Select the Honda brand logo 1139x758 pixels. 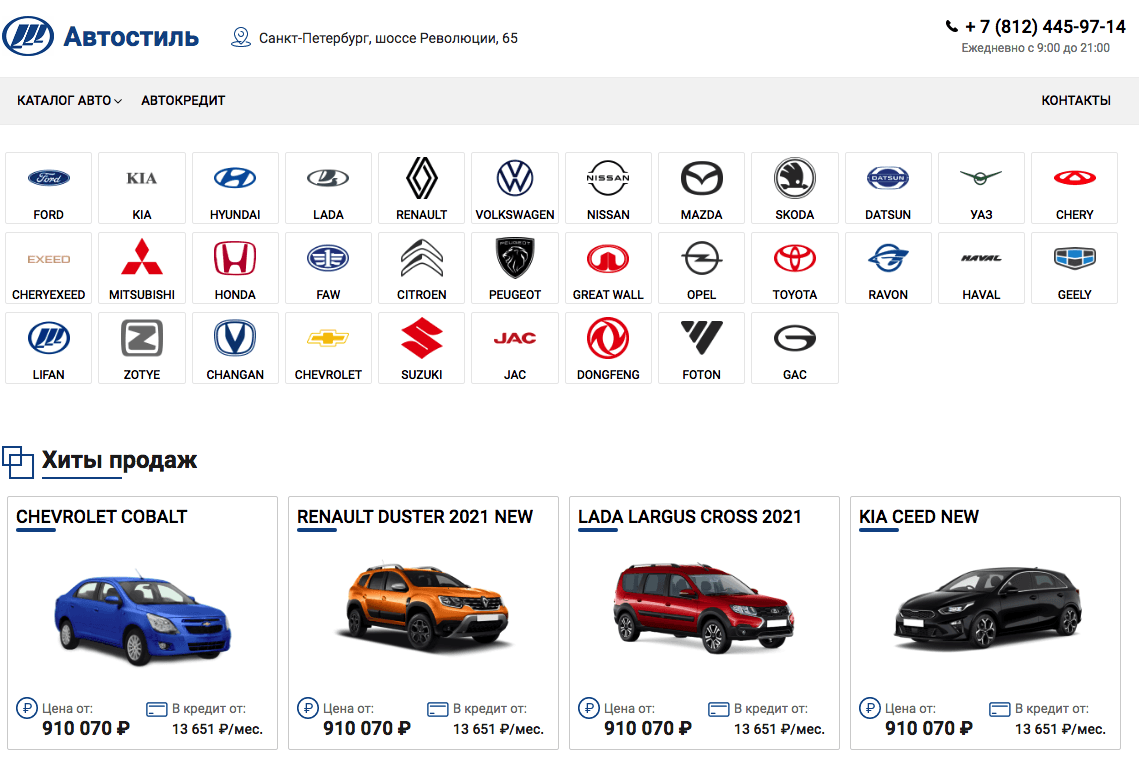coord(235,258)
